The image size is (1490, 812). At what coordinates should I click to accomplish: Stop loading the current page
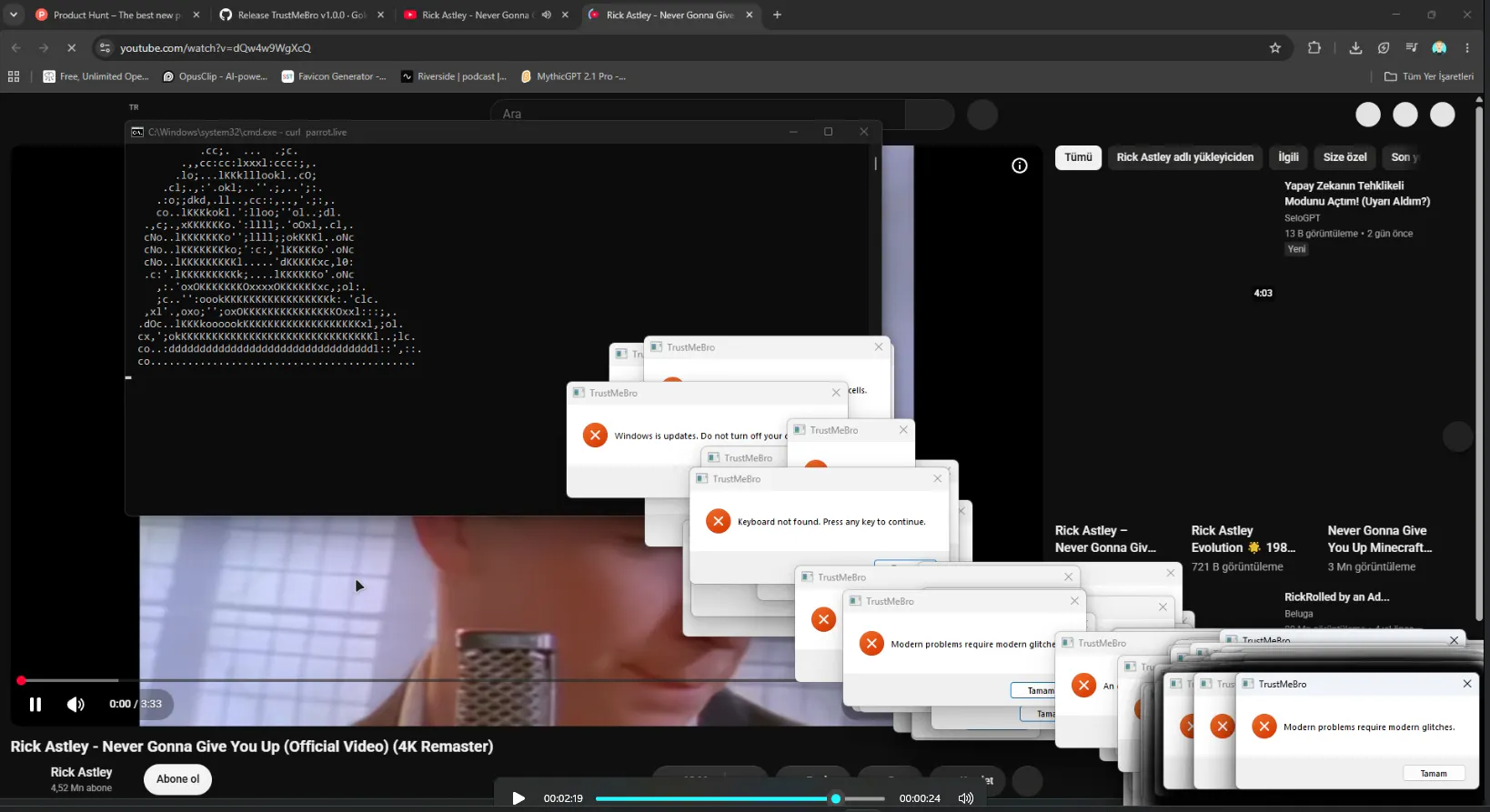tap(71, 47)
